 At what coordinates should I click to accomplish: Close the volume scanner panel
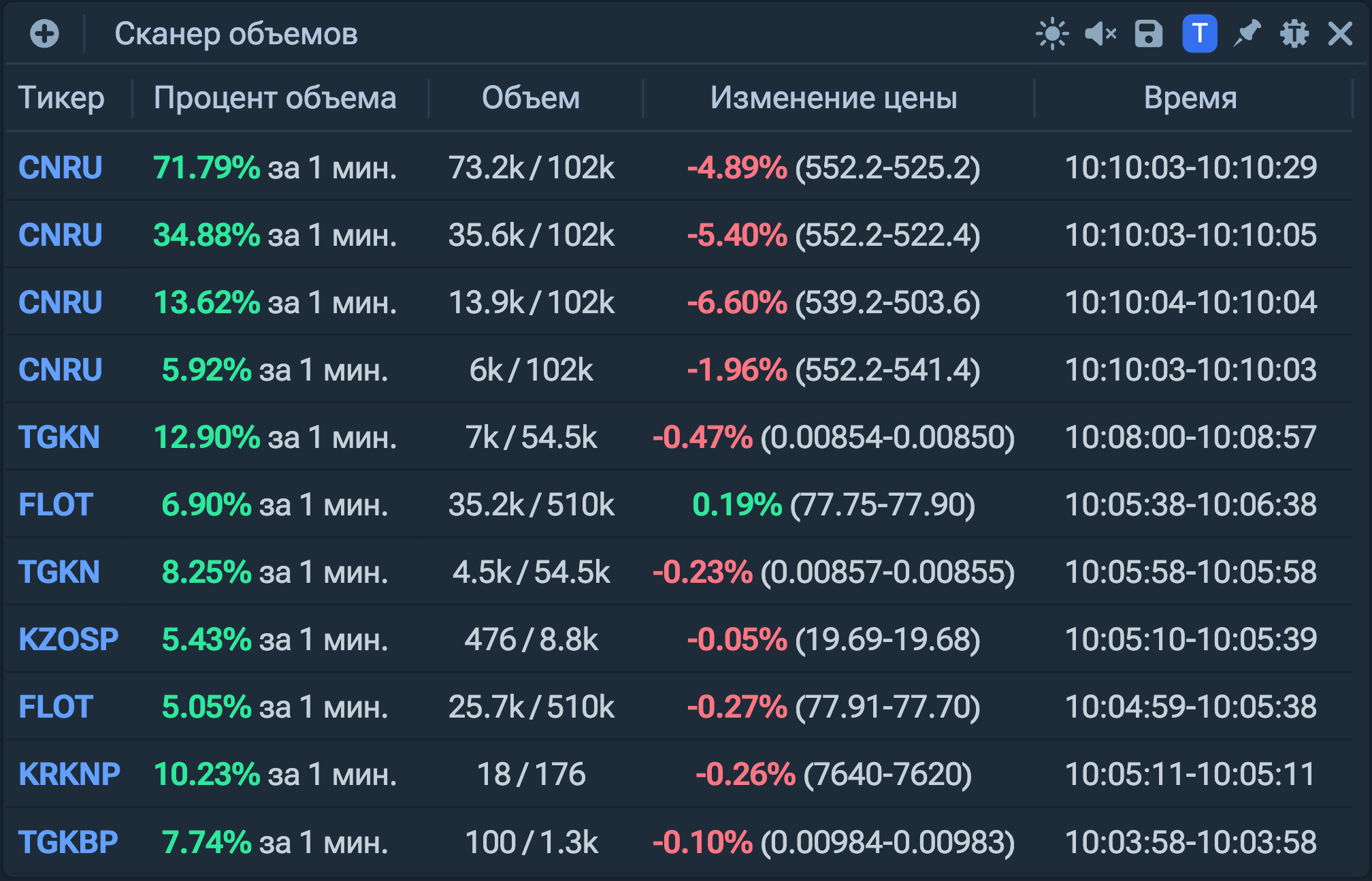click(x=1340, y=33)
